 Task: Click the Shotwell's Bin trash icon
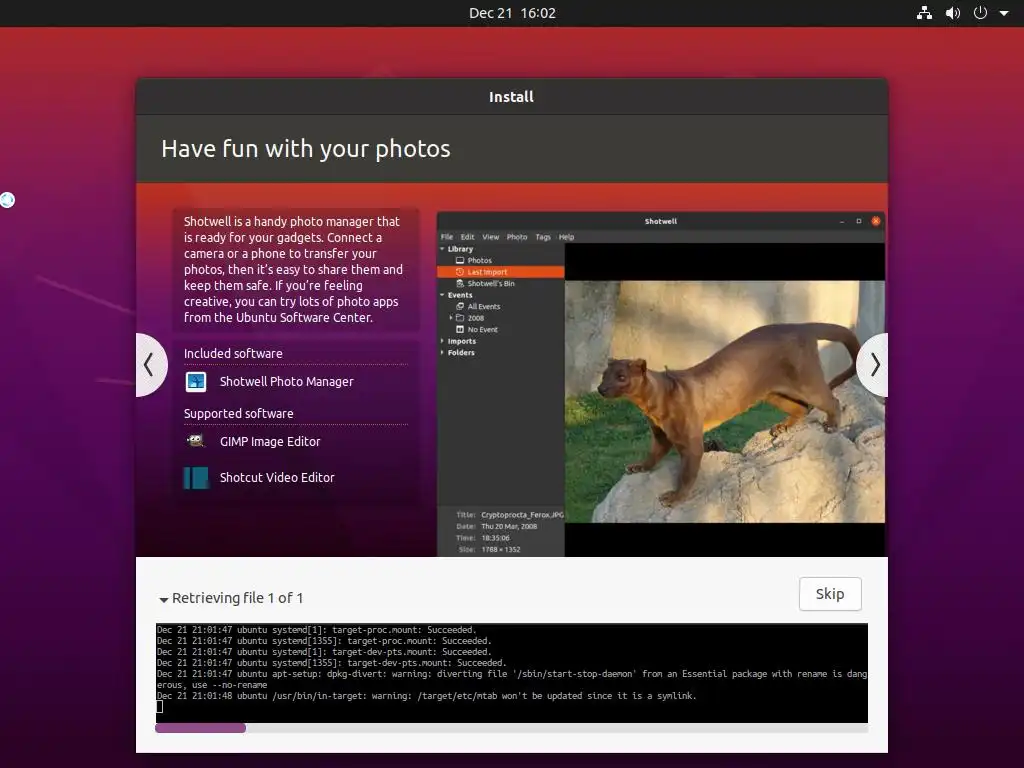click(x=460, y=283)
